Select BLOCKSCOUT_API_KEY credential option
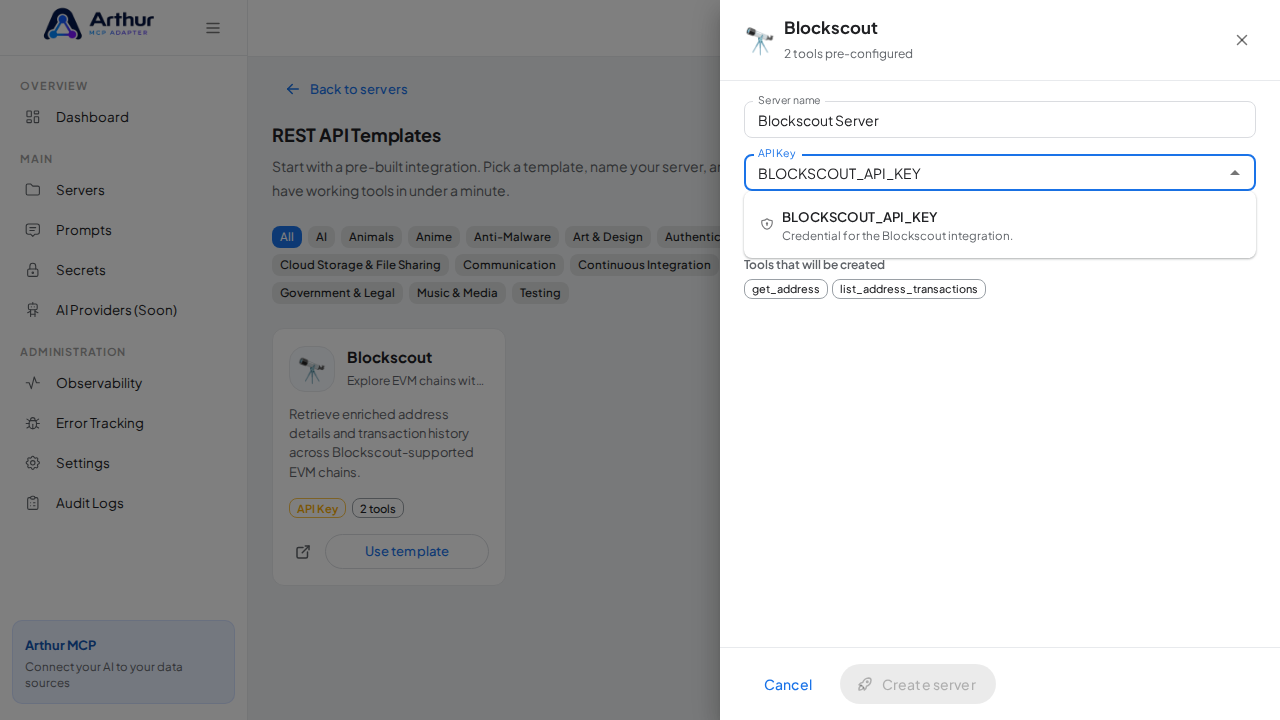Viewport: 1280px width, 720px height. (1000, 225)
